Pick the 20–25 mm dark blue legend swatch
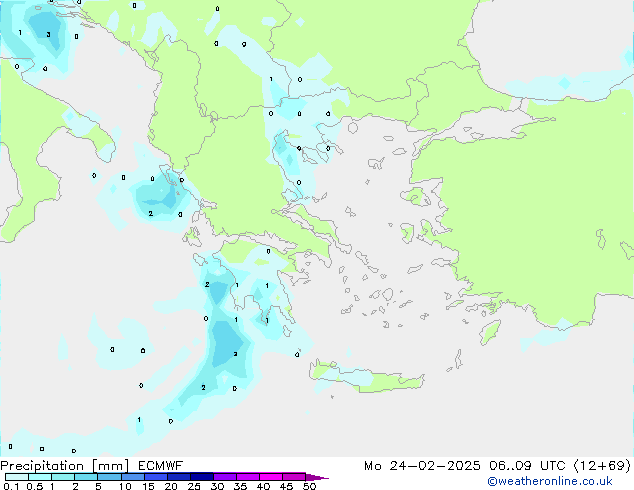 click(179, 477)
